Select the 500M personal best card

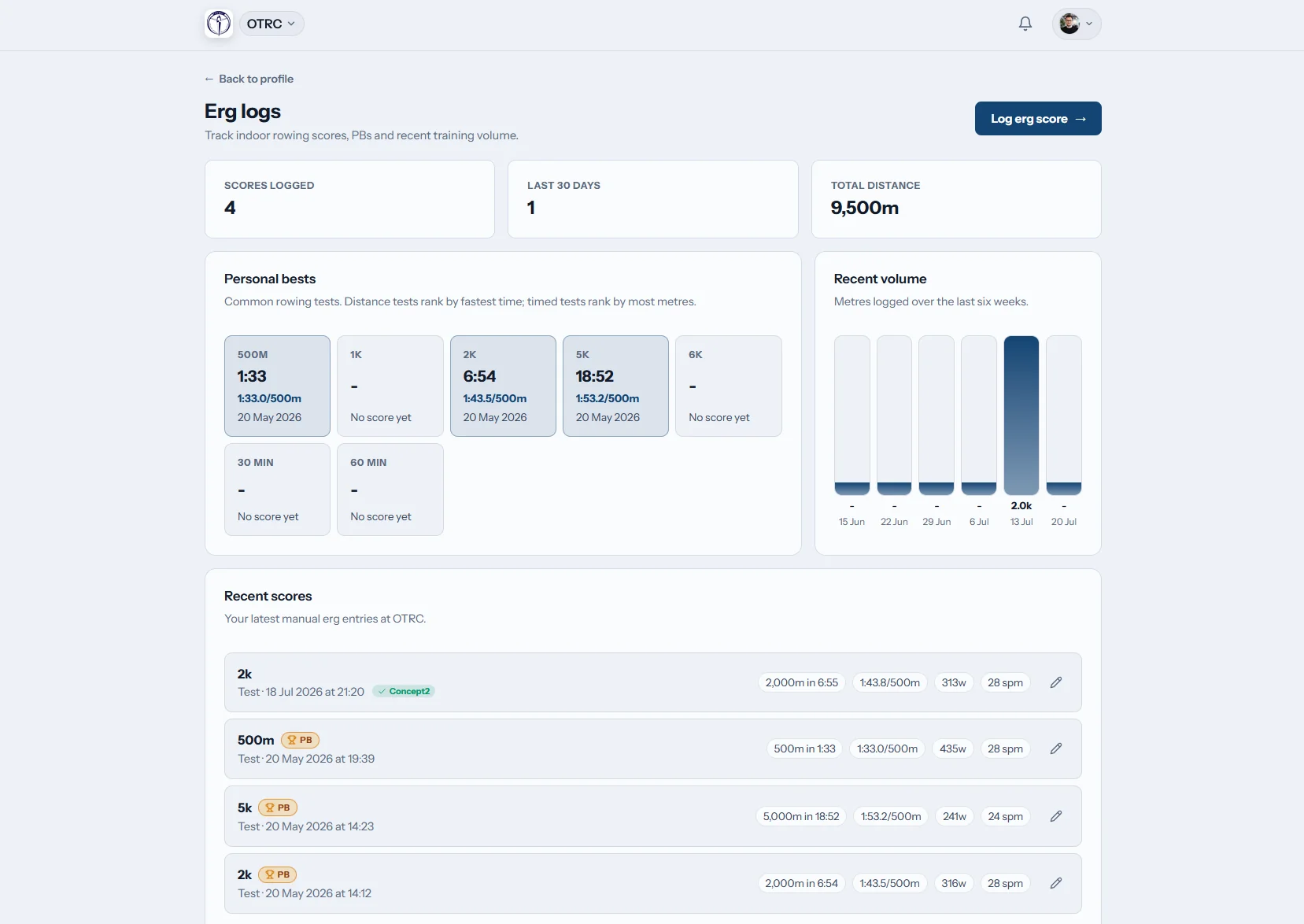277,386
